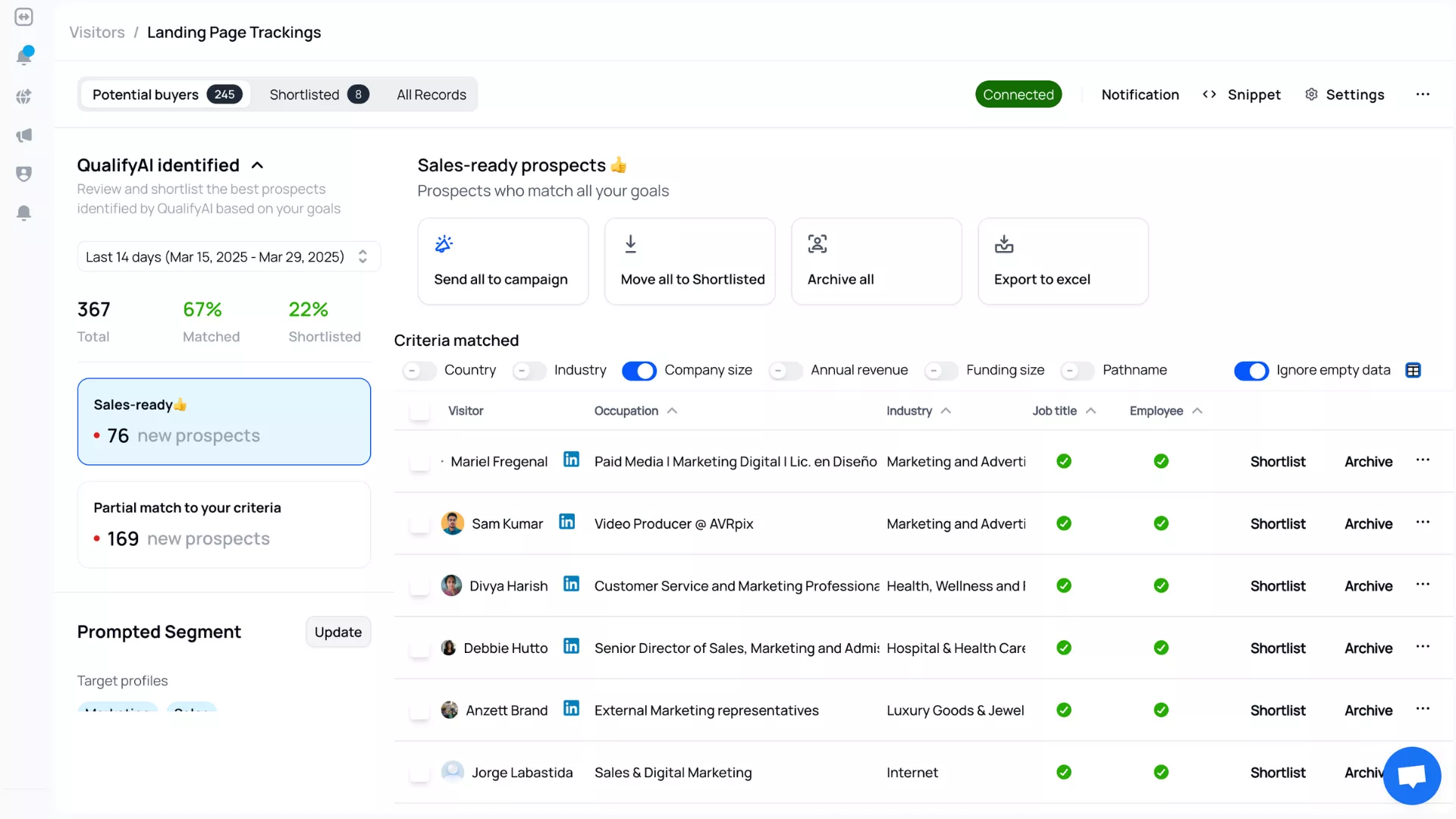Image resolution: width=1456 pixels, height=819 pixels.
Task: Click Export to excel card
Action: point(1062,262)
